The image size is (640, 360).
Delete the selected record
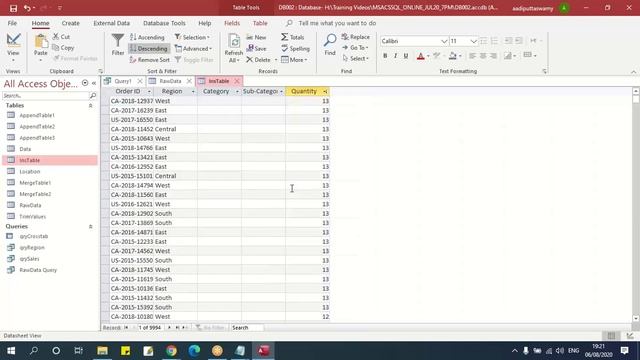tap(259, 60)
